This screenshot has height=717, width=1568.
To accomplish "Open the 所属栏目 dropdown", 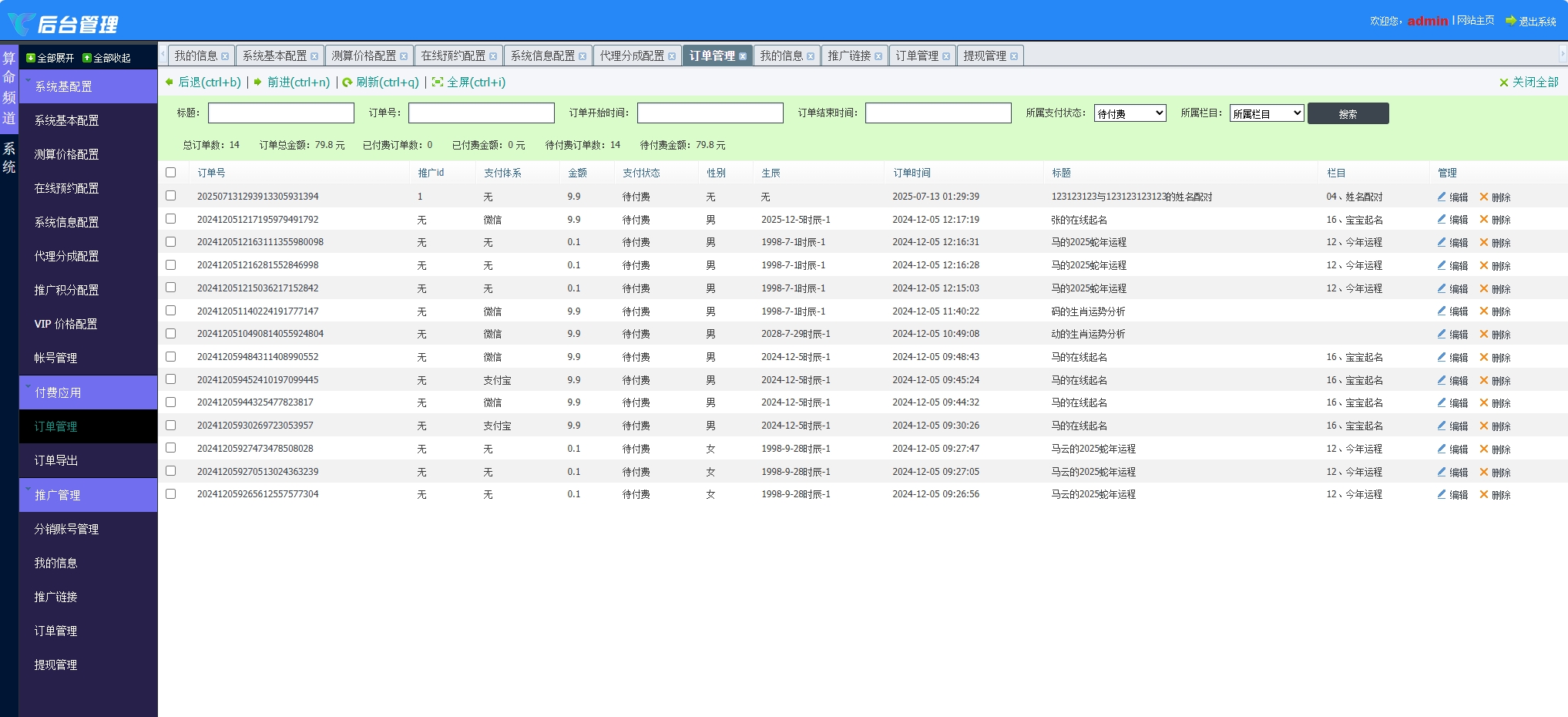I will (x=1266, y=113).
